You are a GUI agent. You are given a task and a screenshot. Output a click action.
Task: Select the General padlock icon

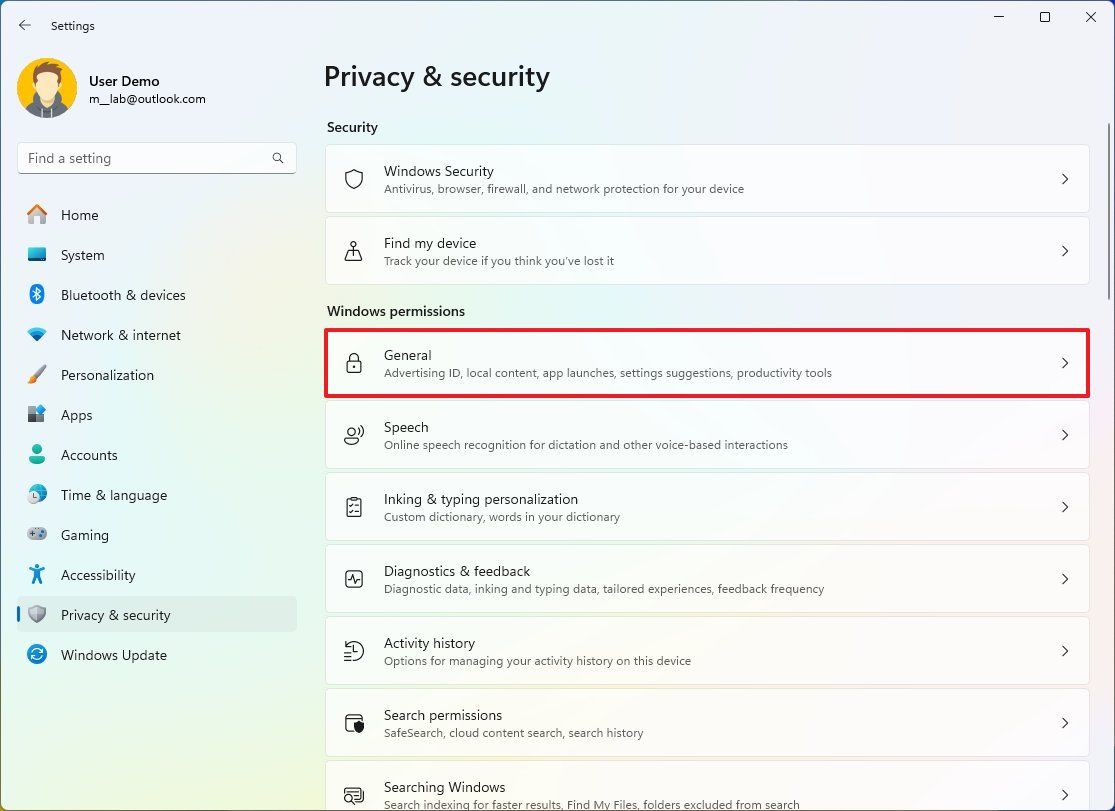point(353,363)
